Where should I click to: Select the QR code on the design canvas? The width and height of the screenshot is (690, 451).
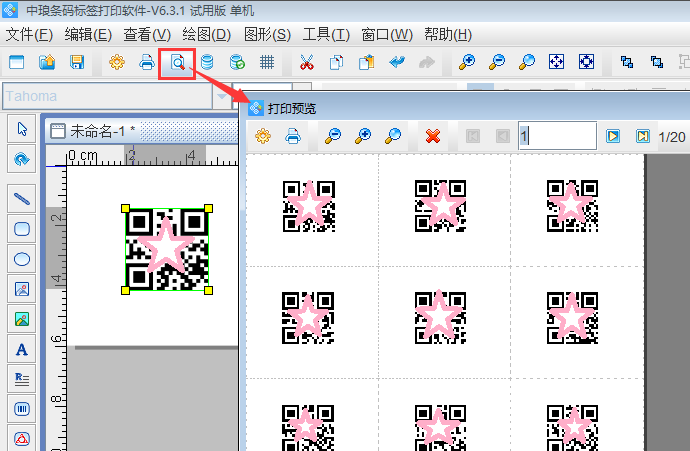click(167, 249)
